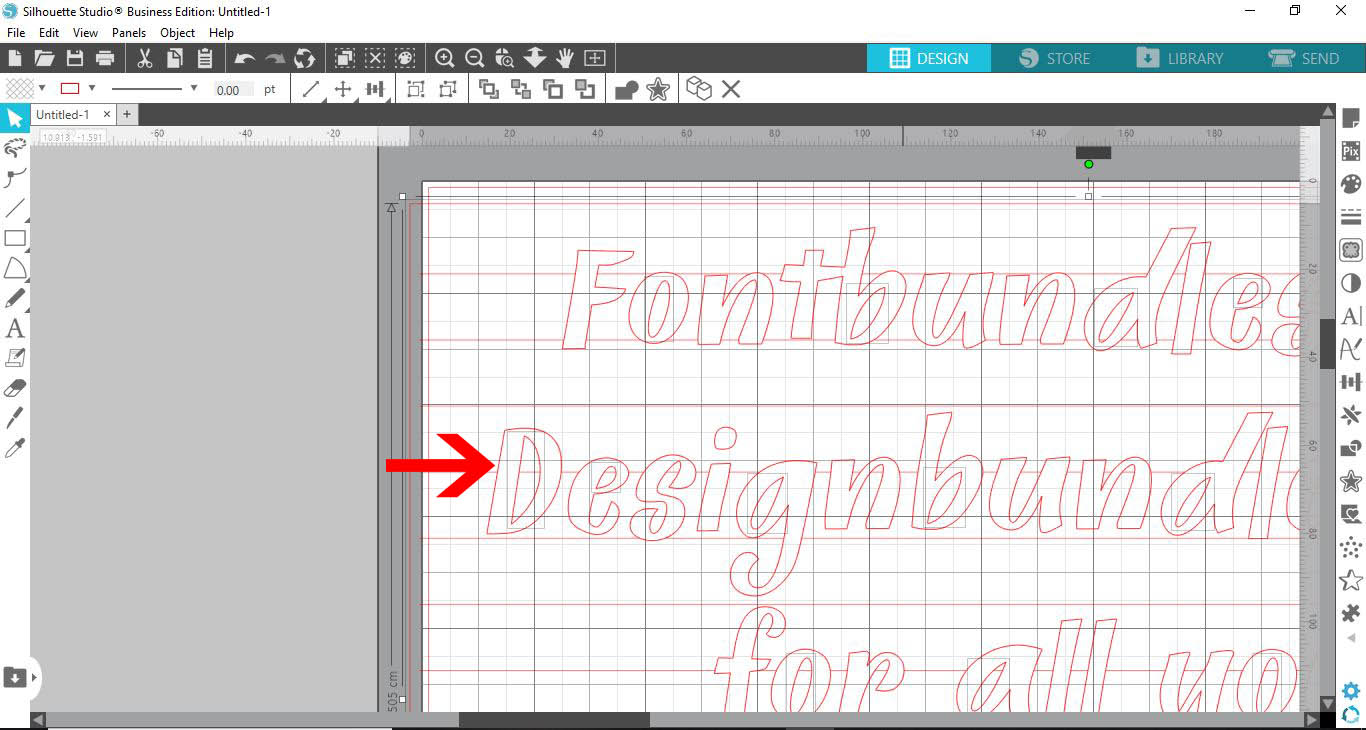The width and height of the screenshot is (1366, 730).
Task: Select the Line drawing tool
Action: coord(15,209)
